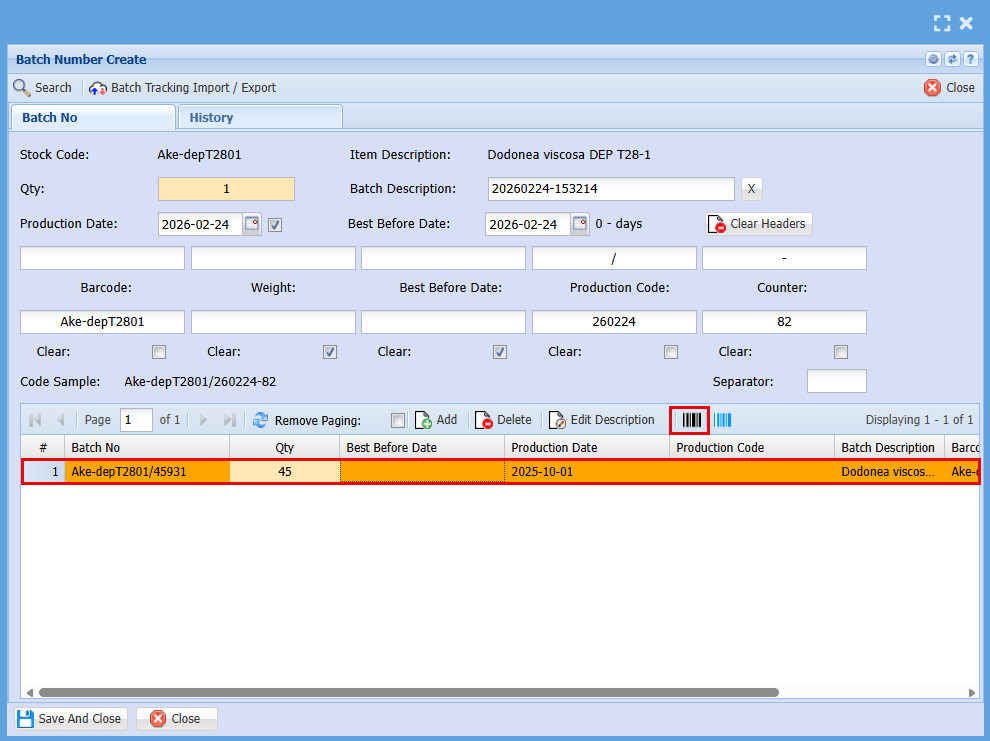Open Batch Tracking Import / Export
Image resolution: width=990 pixels, height=741 pixels.
tap(183, 88)
